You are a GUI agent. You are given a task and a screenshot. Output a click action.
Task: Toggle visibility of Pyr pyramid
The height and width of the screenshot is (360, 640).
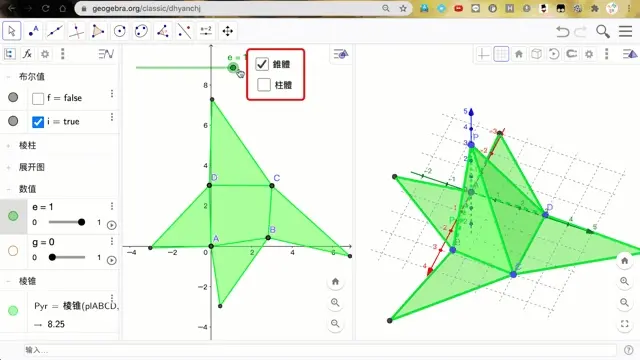13,311
